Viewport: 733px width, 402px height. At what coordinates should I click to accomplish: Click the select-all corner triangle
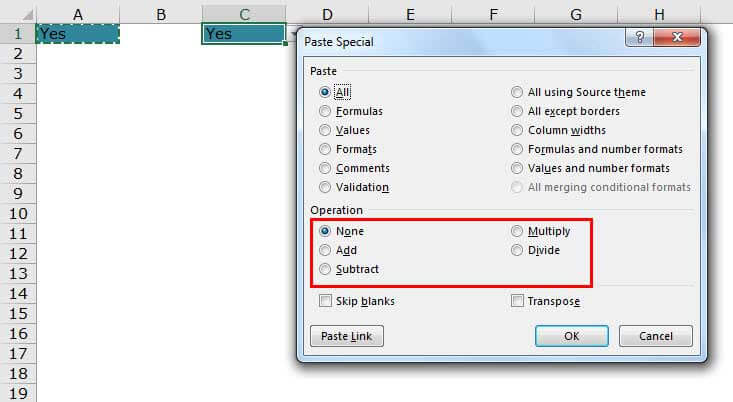(28, 15)
